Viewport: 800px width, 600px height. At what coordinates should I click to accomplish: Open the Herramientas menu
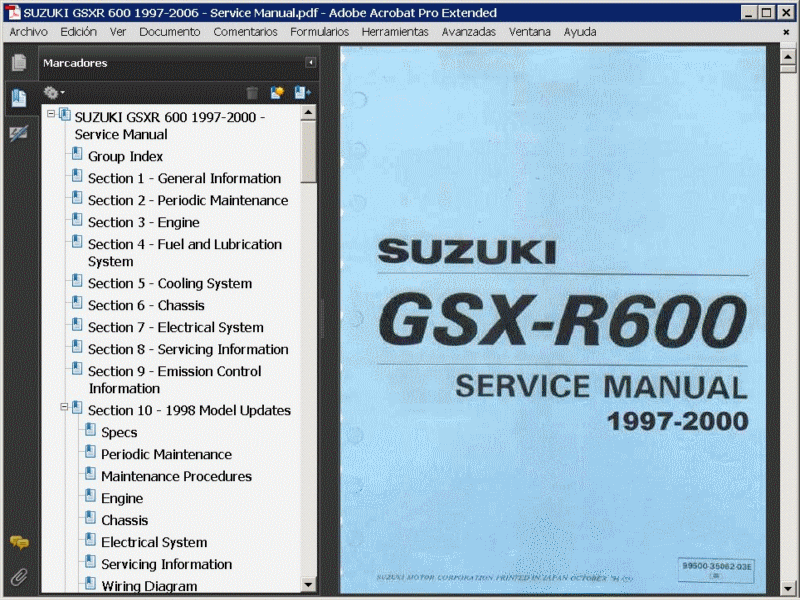(395, 32)
